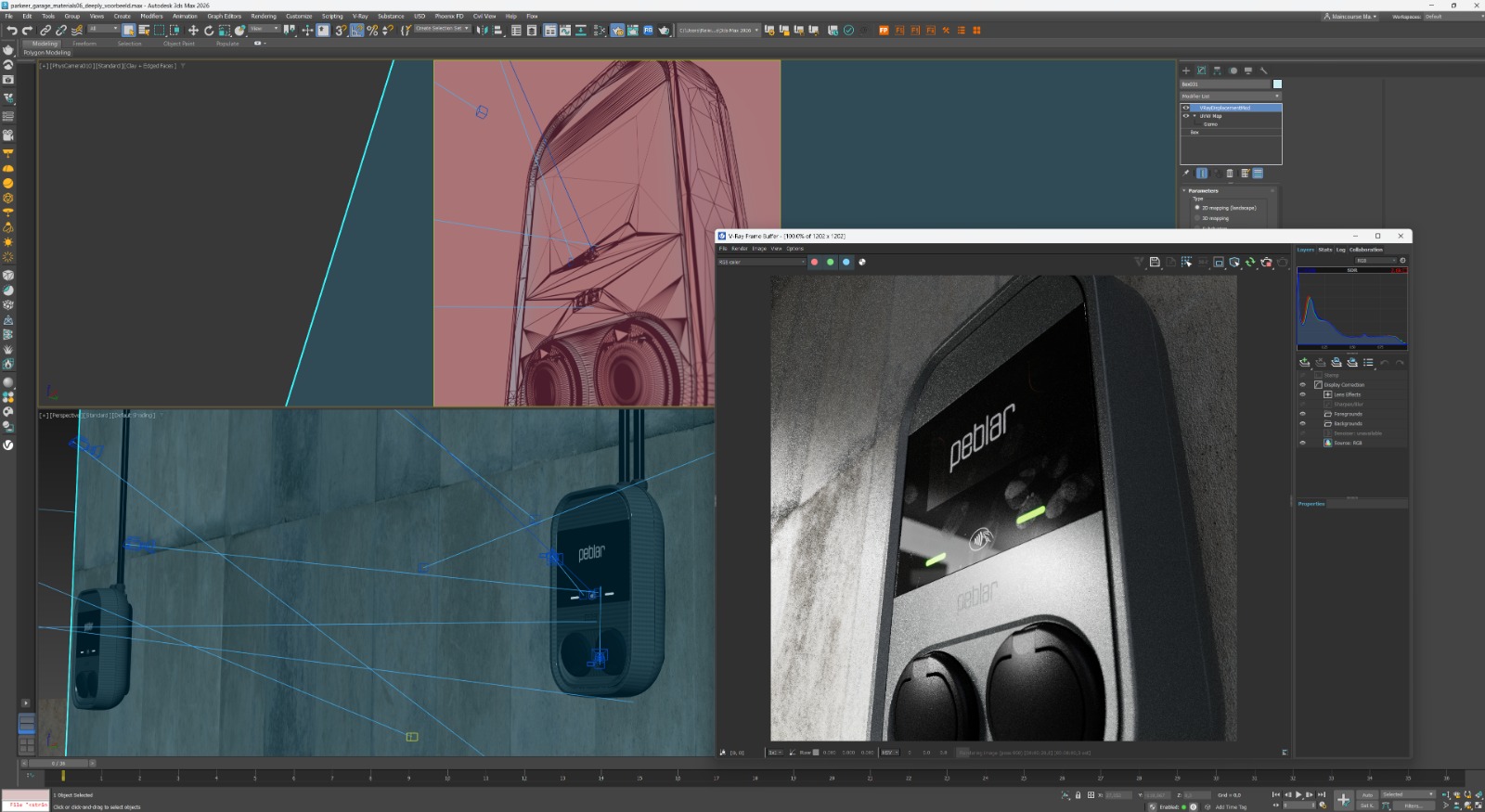
Task: Click the Redo arrow in main toolbar
Action: pos(27,31)
